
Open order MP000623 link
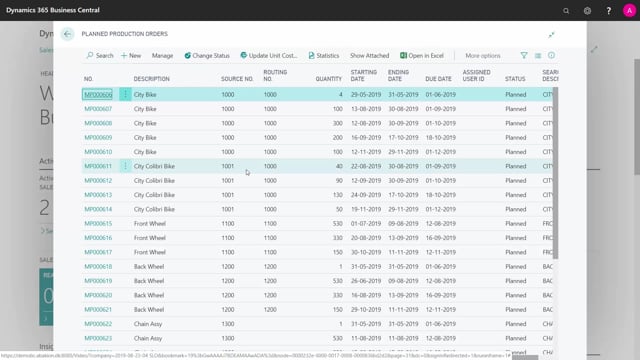[98, 338]
